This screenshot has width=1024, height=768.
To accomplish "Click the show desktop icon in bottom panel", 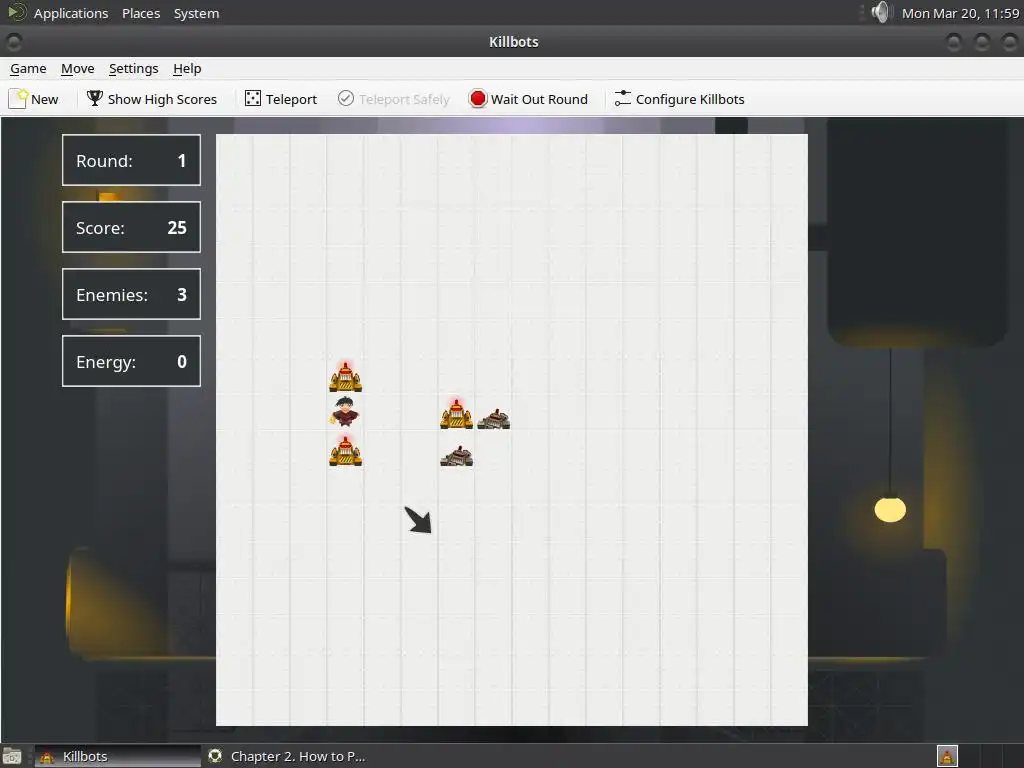I will click(12, 756).
